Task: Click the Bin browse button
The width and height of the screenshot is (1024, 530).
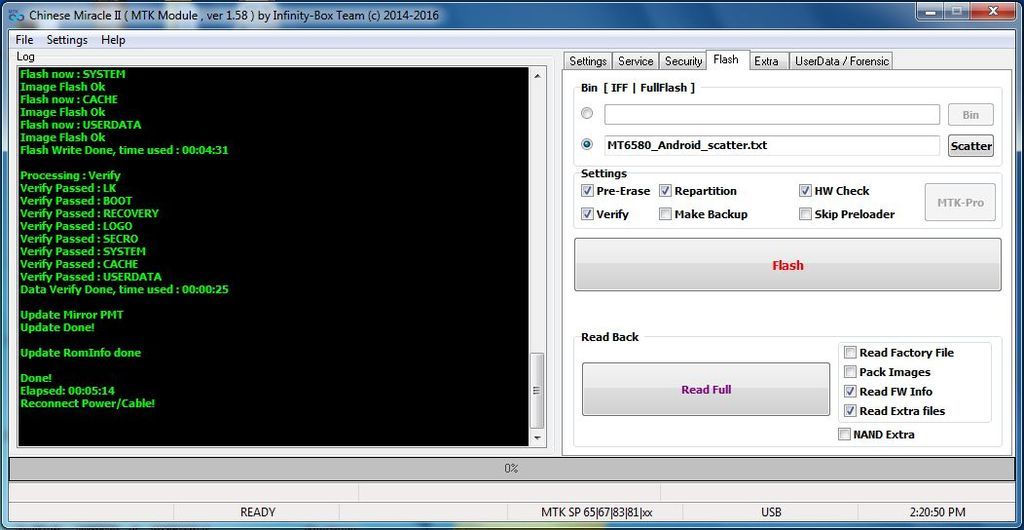Action: click(x=970, y=114)
